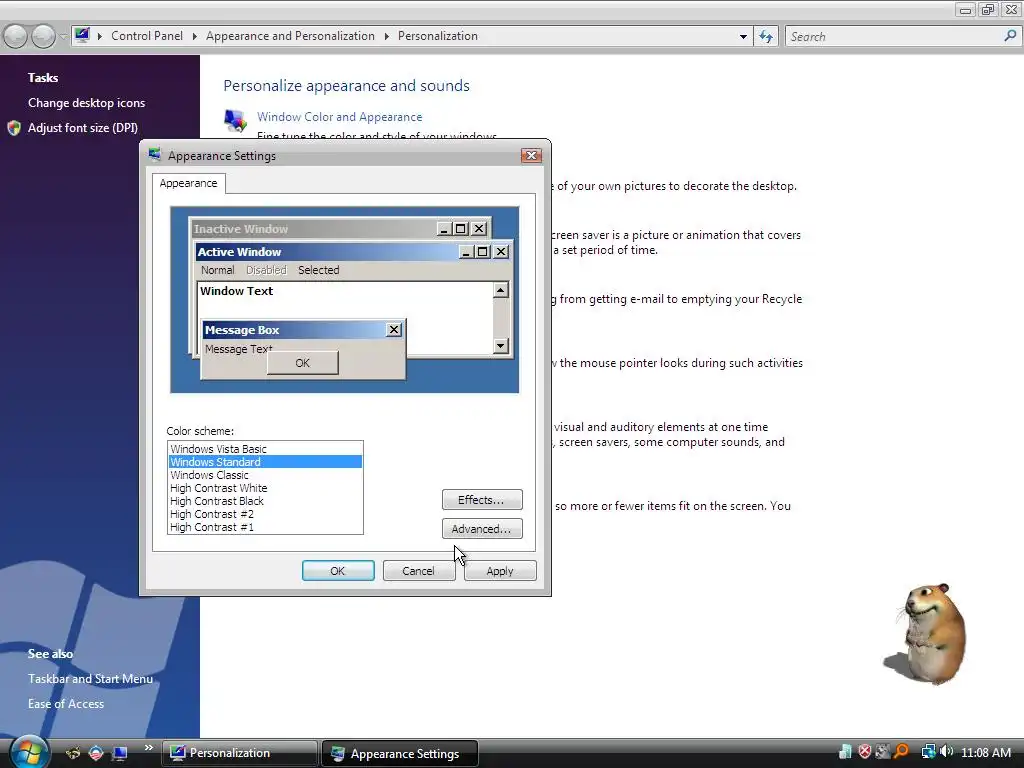Click preview scrollbar down arrow
Screen dimensions: 1024x768
(501, 345)
